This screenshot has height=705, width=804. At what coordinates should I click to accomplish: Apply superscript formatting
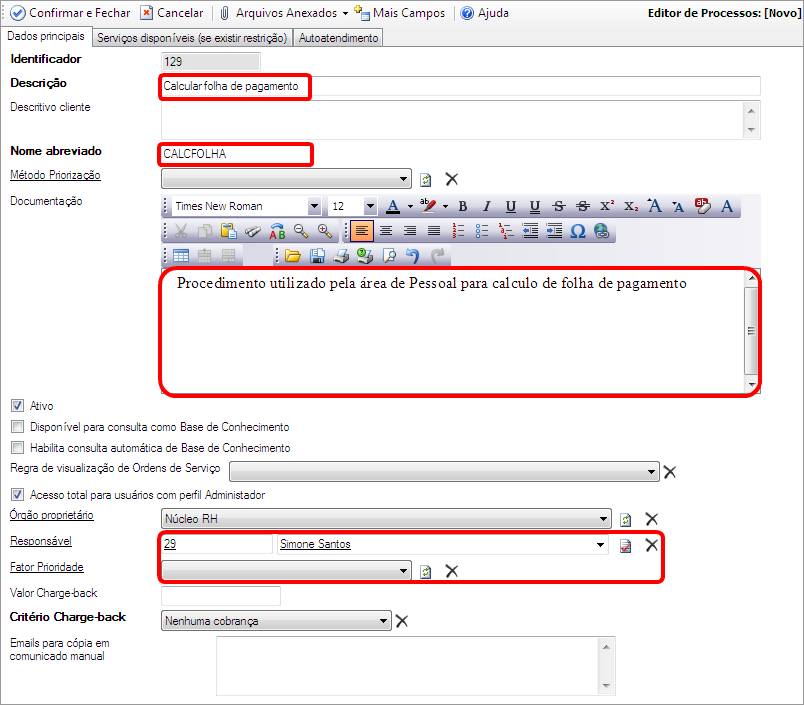click(607, 206)
